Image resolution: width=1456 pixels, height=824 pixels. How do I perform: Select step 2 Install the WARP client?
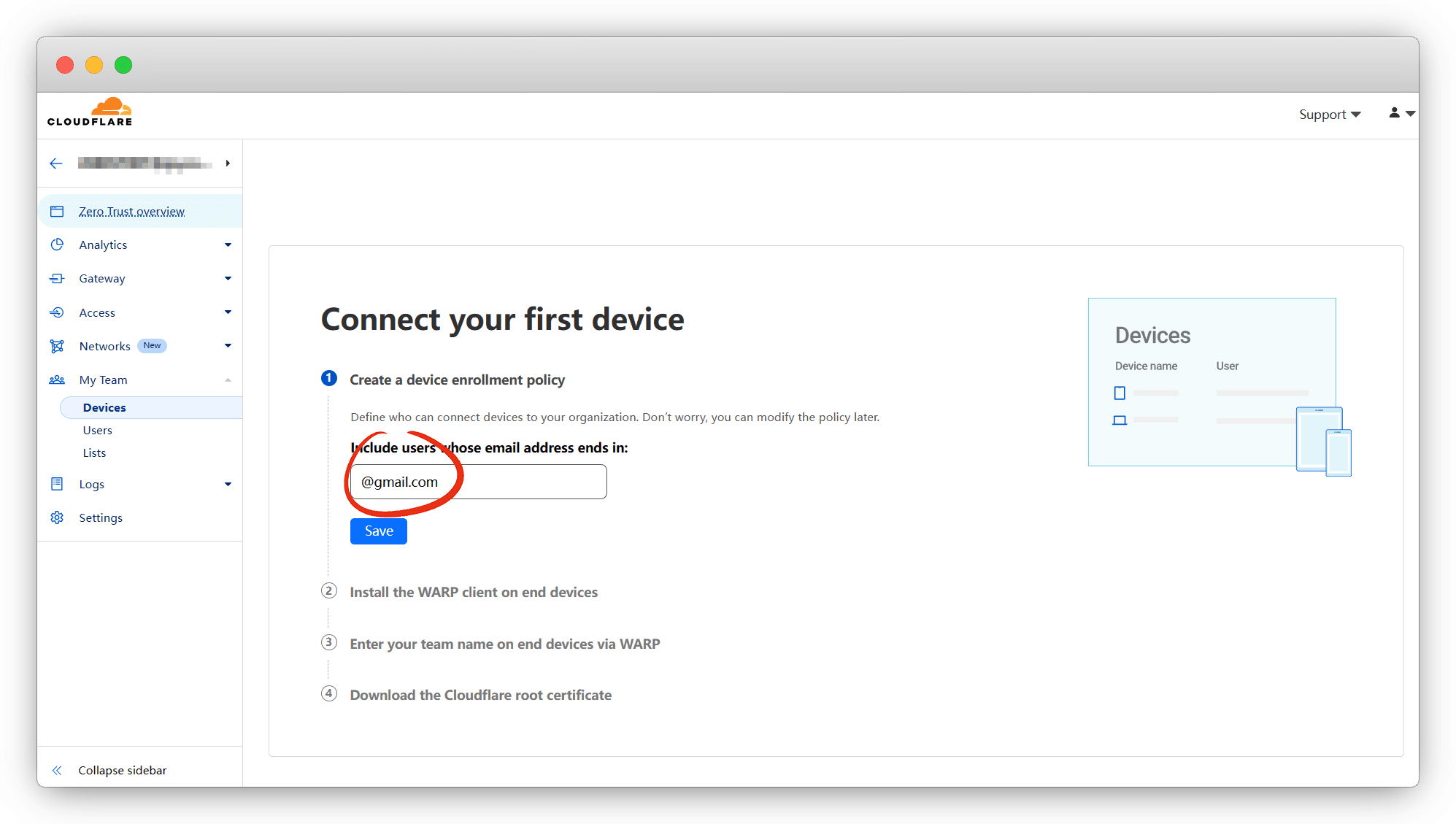coord(474,592)
